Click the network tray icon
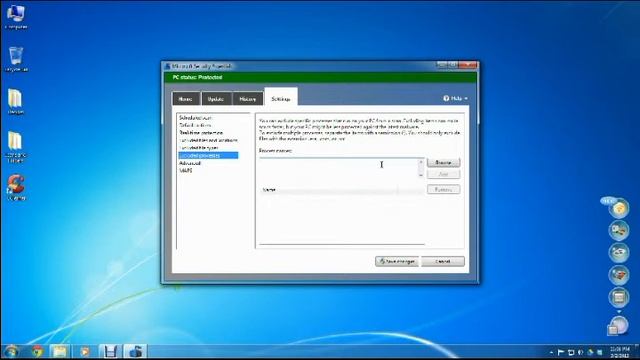640x360 pixels. coord(571,352)
